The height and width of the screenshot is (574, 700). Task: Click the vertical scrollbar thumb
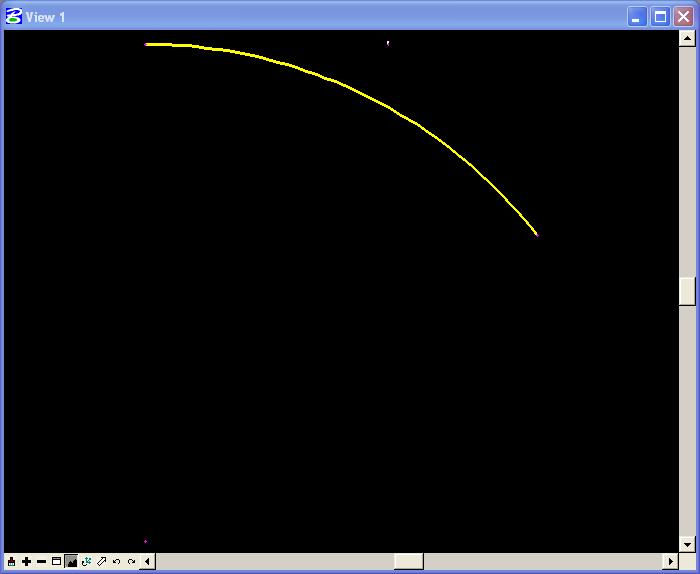(687, 291)
